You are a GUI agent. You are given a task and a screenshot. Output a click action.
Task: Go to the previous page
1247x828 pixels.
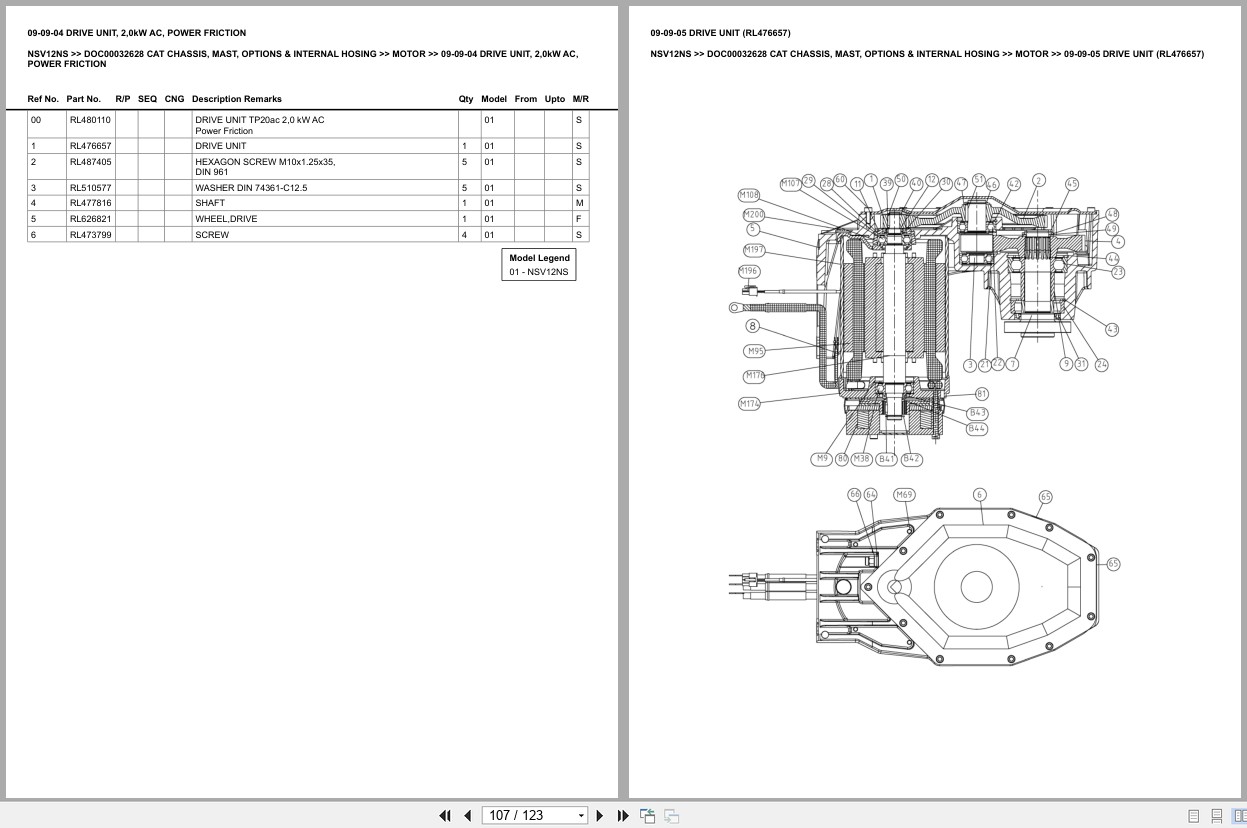point(467,816)
